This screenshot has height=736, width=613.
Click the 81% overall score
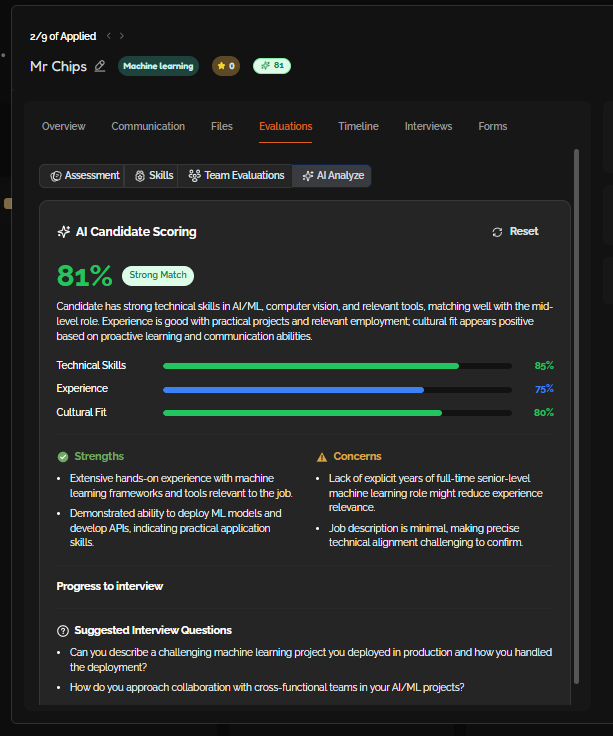click(84, 276)
